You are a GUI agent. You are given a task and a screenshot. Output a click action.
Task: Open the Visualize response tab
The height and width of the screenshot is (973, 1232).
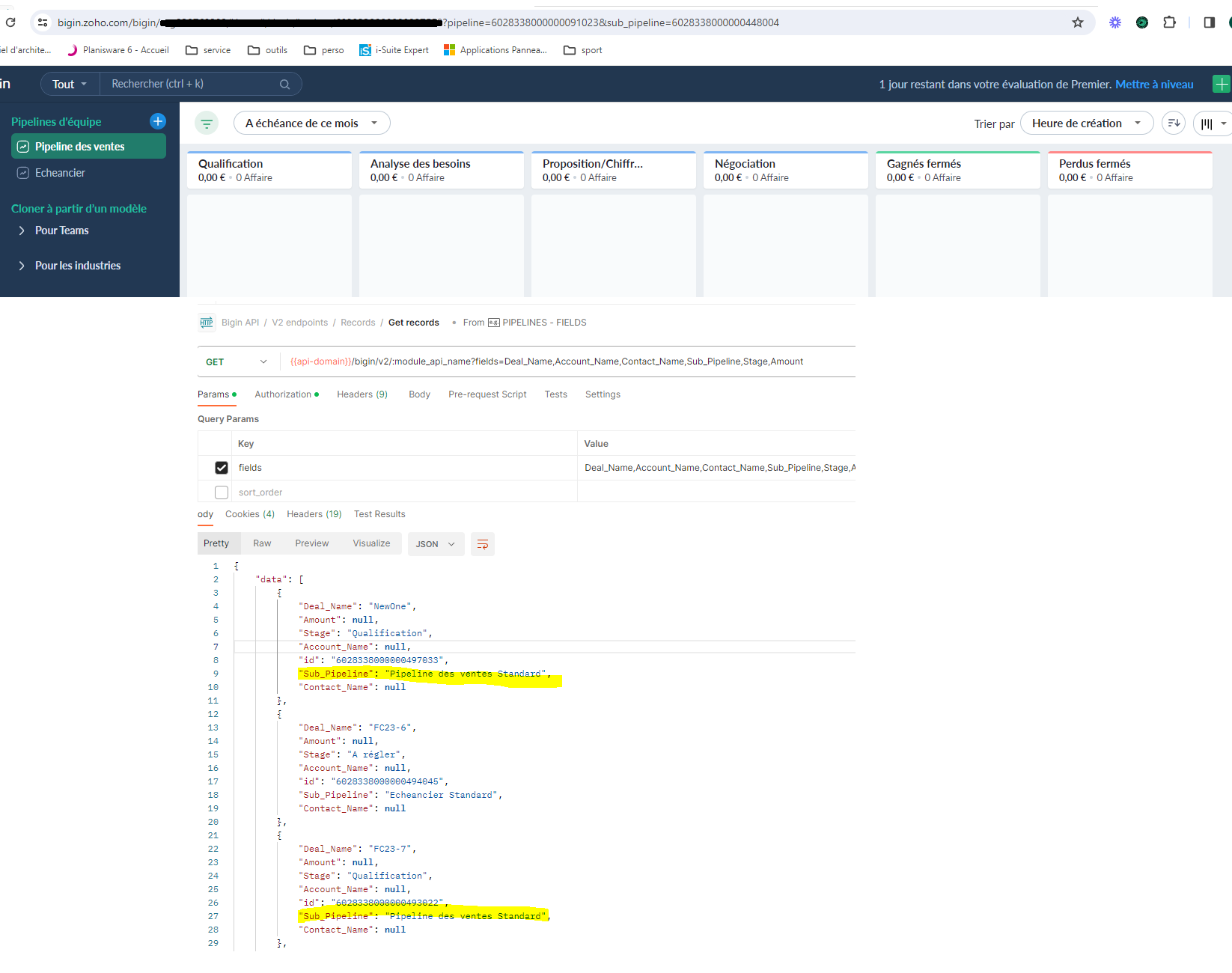pyautogui.click(x=371, y=543)
